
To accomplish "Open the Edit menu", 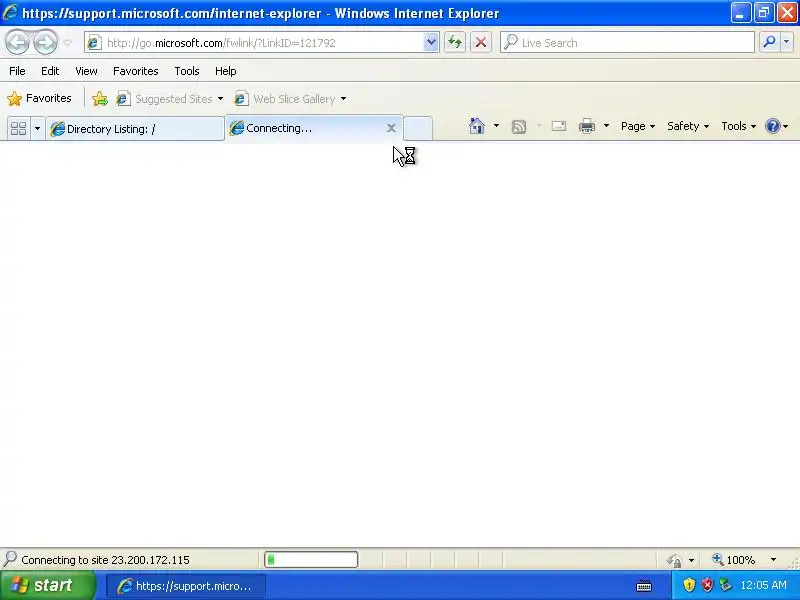I will pyautogui.click(x=50, y=71).
